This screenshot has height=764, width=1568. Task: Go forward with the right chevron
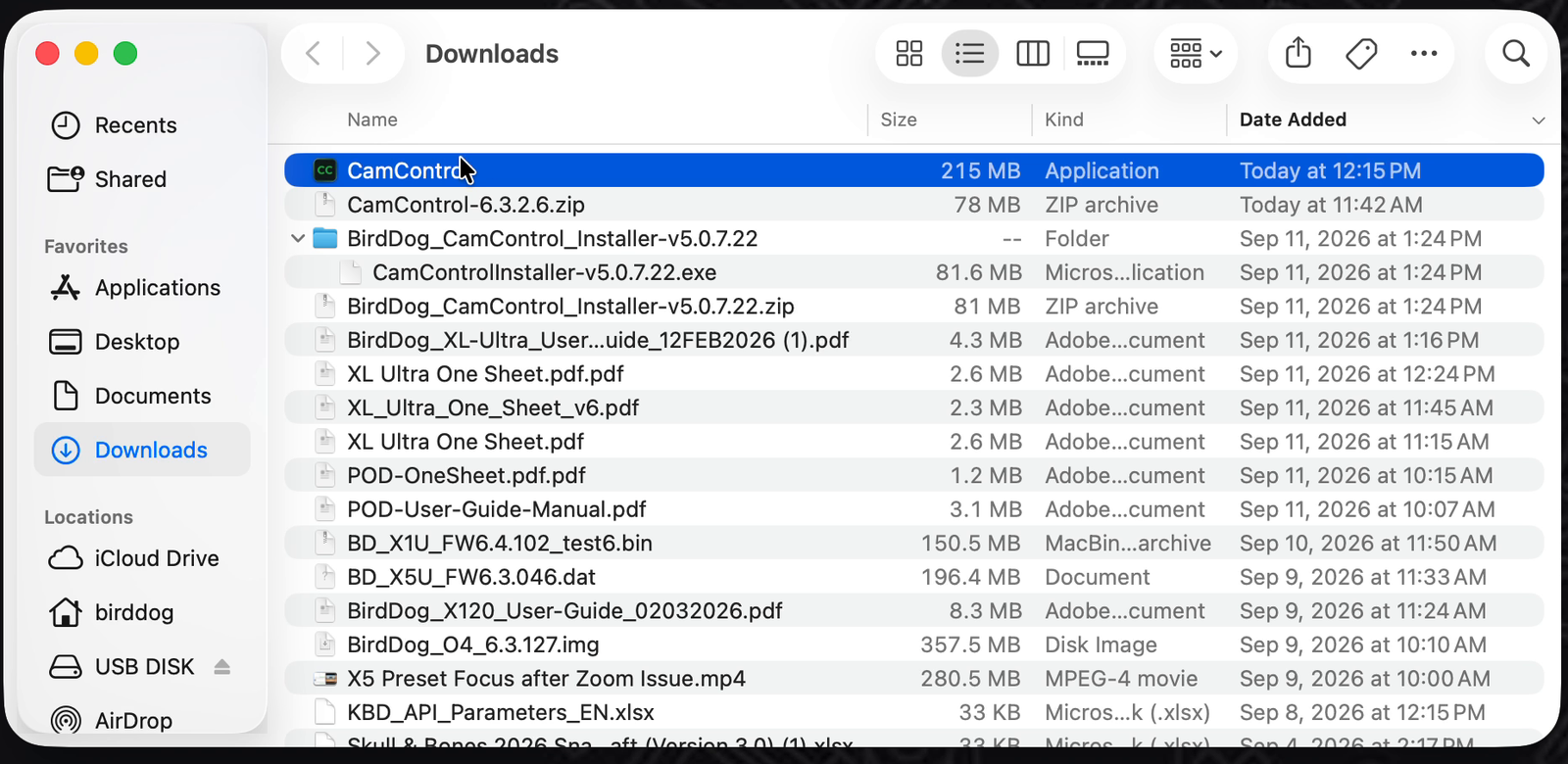tap(372, 53)
